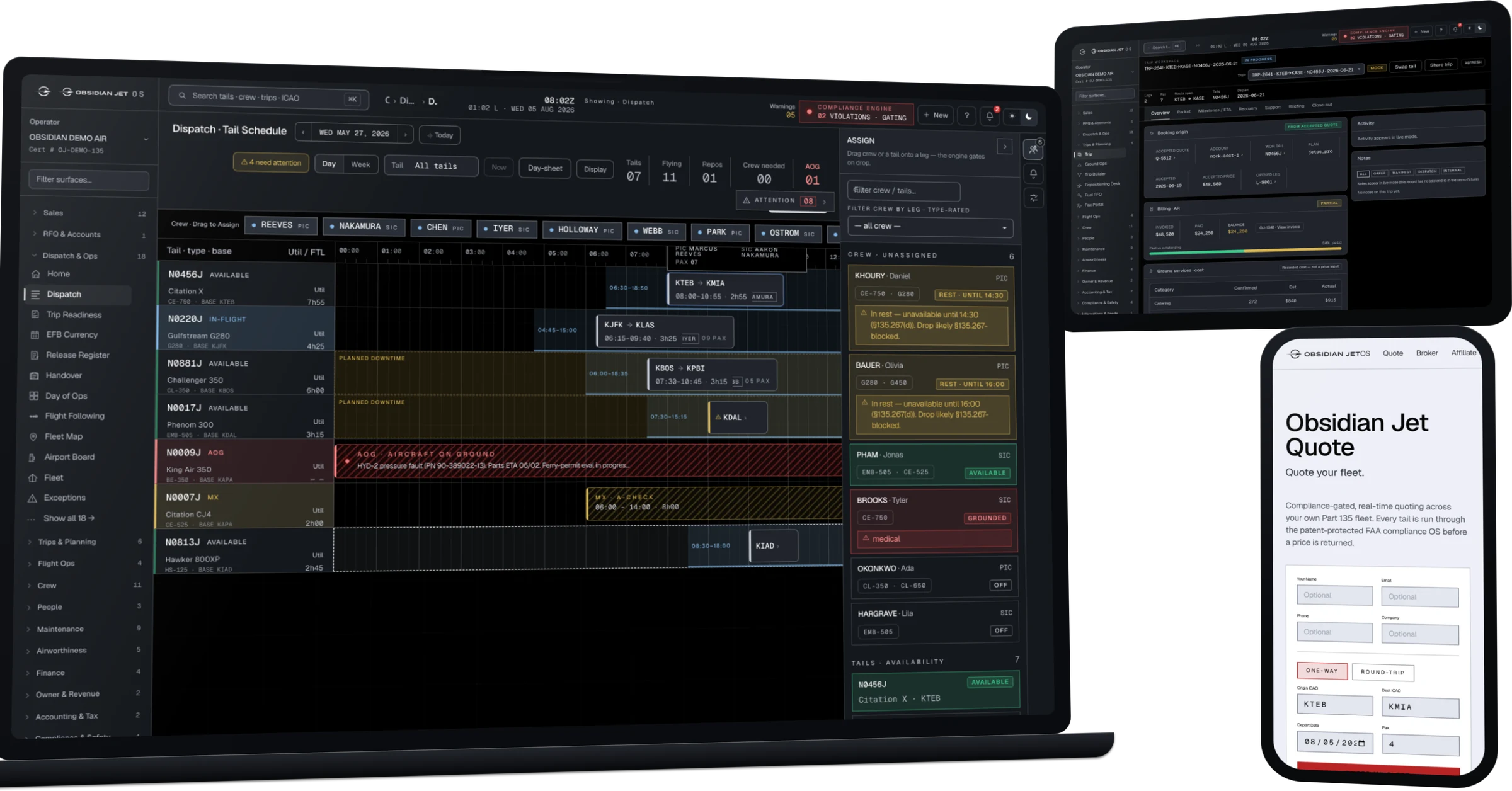The width and height of the screenshot is (1512, 791).
Task: Switch to the Packet tab on the tablet
Action: tap(1184, 112)
